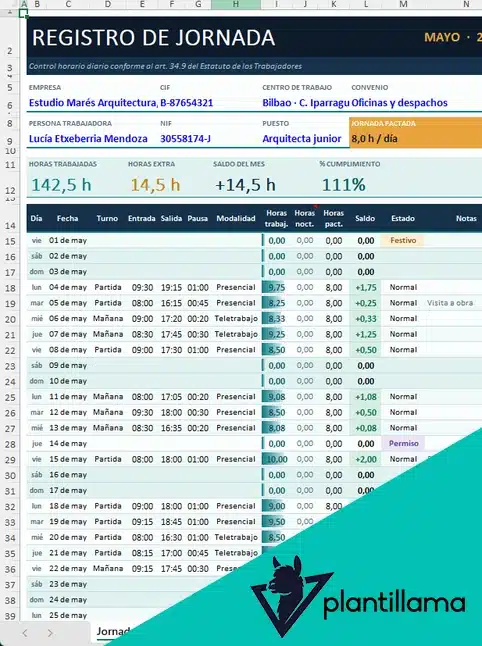Viewport: 482px width, 646px height.
Task: Select row 19 header
Action: click(10, 303)
